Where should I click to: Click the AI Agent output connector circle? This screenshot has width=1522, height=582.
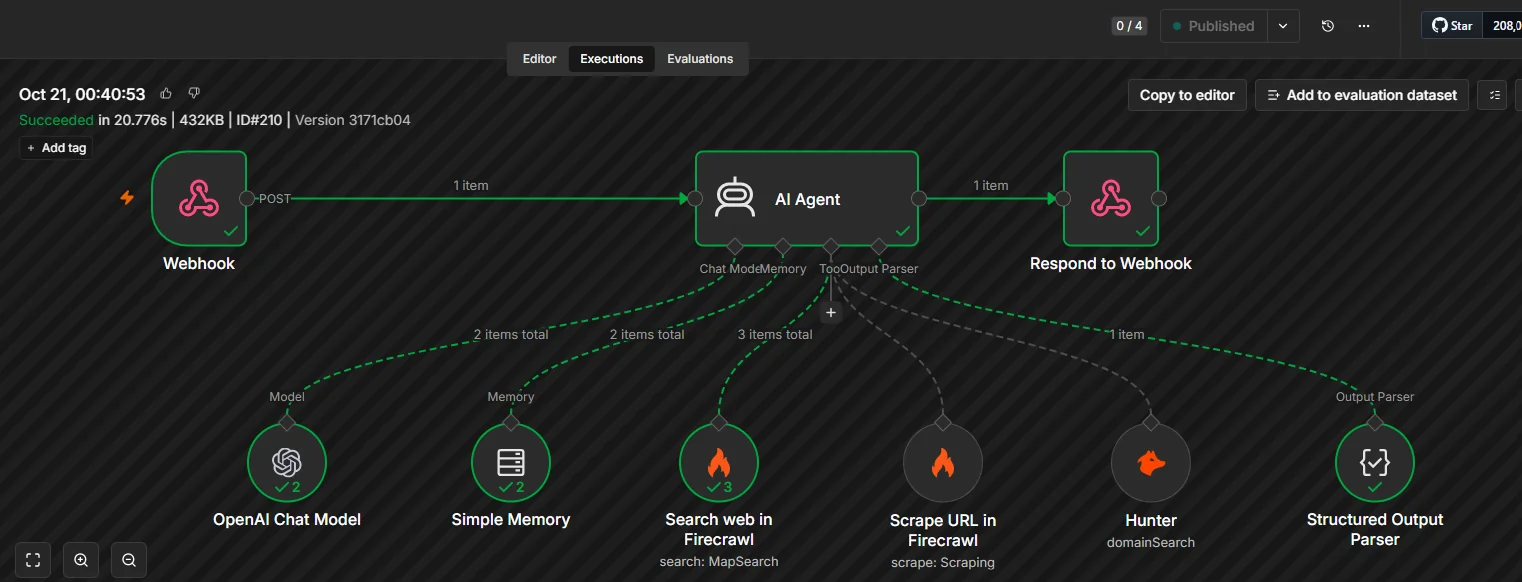[919, 198]
